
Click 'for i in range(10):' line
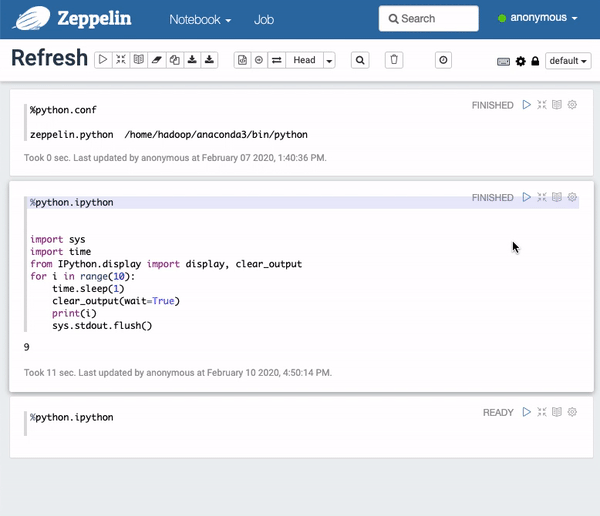click(x=83, y=276)
